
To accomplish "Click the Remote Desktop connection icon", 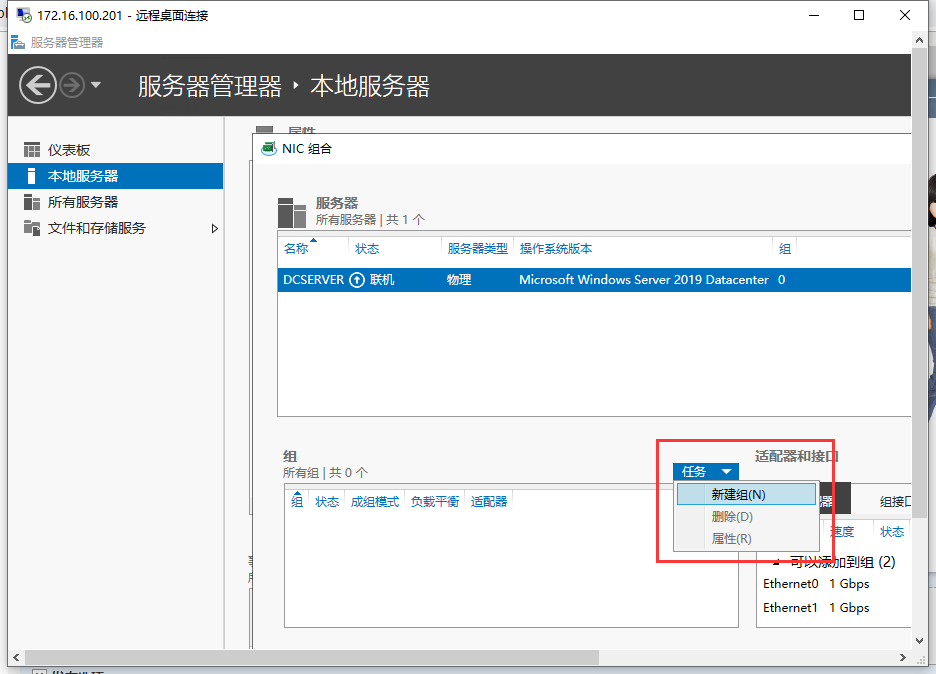I will [x=24, y=15].
